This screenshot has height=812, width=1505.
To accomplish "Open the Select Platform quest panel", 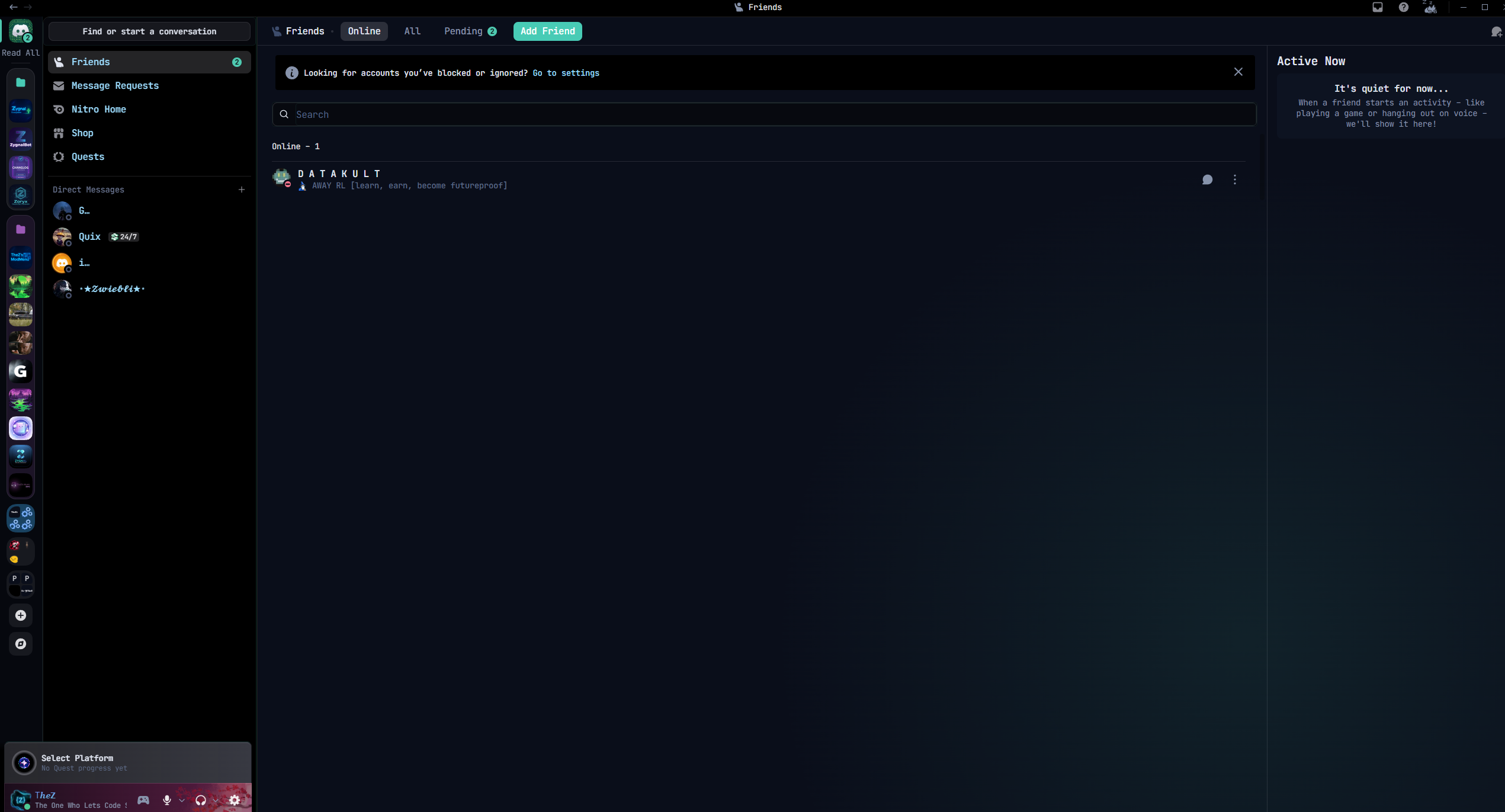I will 128,763.
